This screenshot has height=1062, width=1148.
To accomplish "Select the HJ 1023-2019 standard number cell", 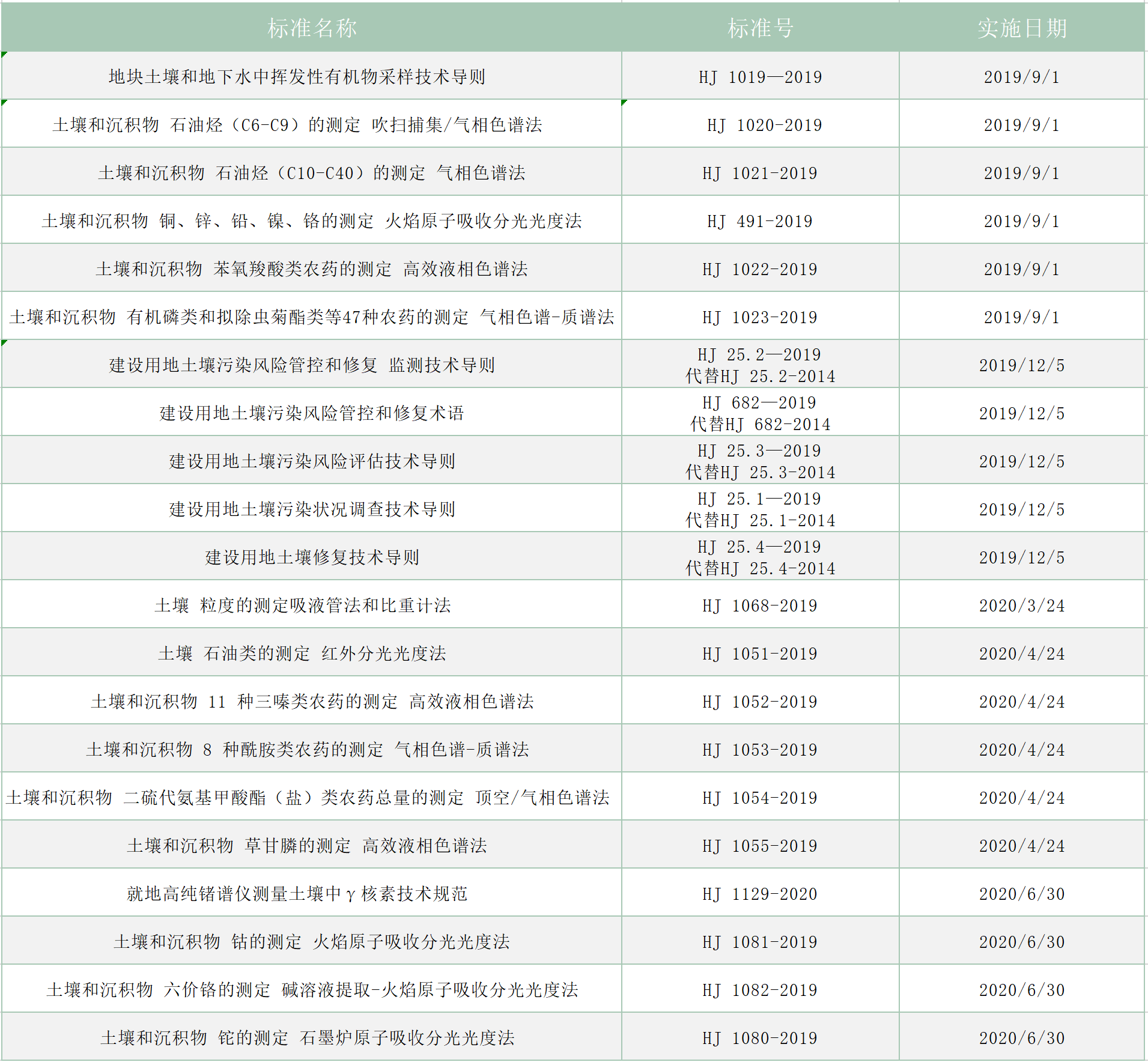I will click(759, 317).
